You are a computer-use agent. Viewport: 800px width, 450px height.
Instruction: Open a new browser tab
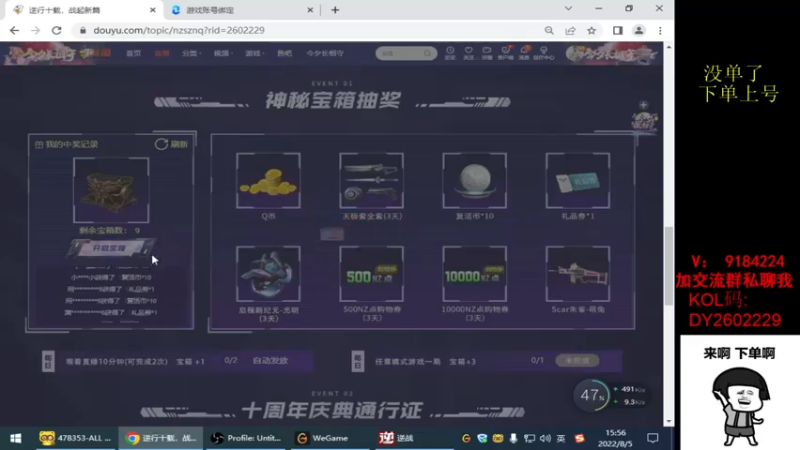[x=335, y=10]
